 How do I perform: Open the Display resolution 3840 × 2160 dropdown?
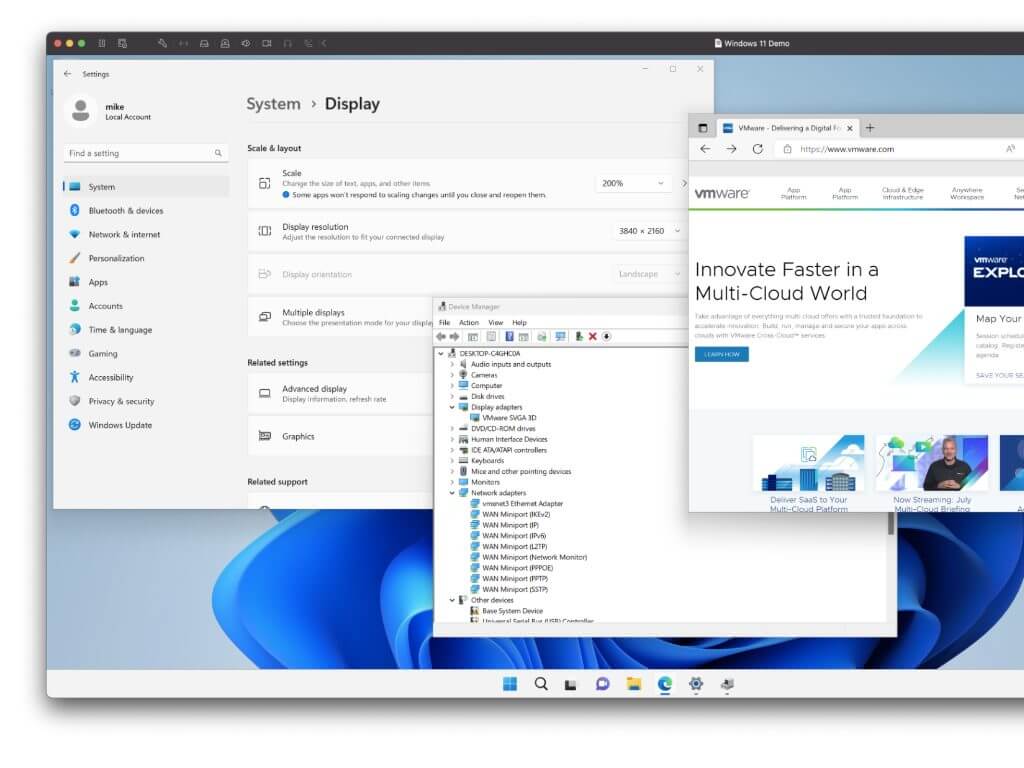point(647,231)
